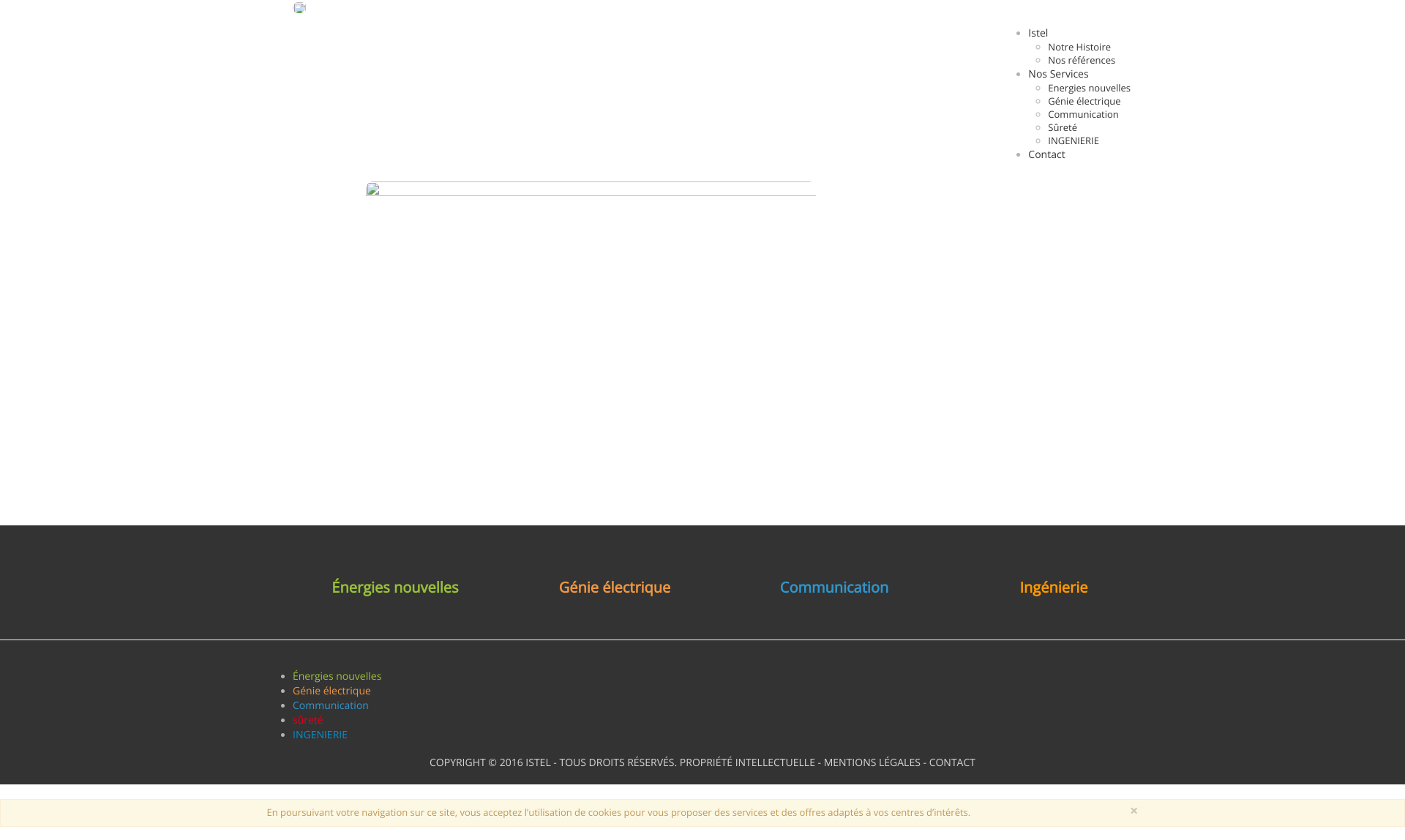Open the blue Communication heading
Viewport: 1405px width, 840px height.
tap(834, 587)
